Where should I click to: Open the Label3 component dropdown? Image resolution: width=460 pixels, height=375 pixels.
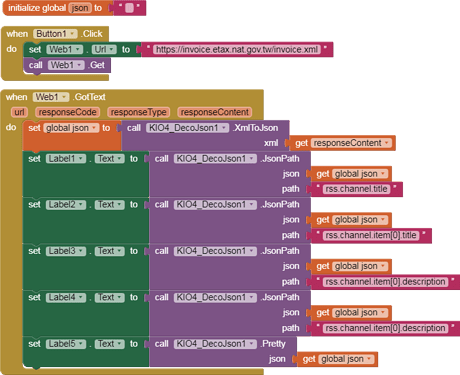(x=66, y=251)
